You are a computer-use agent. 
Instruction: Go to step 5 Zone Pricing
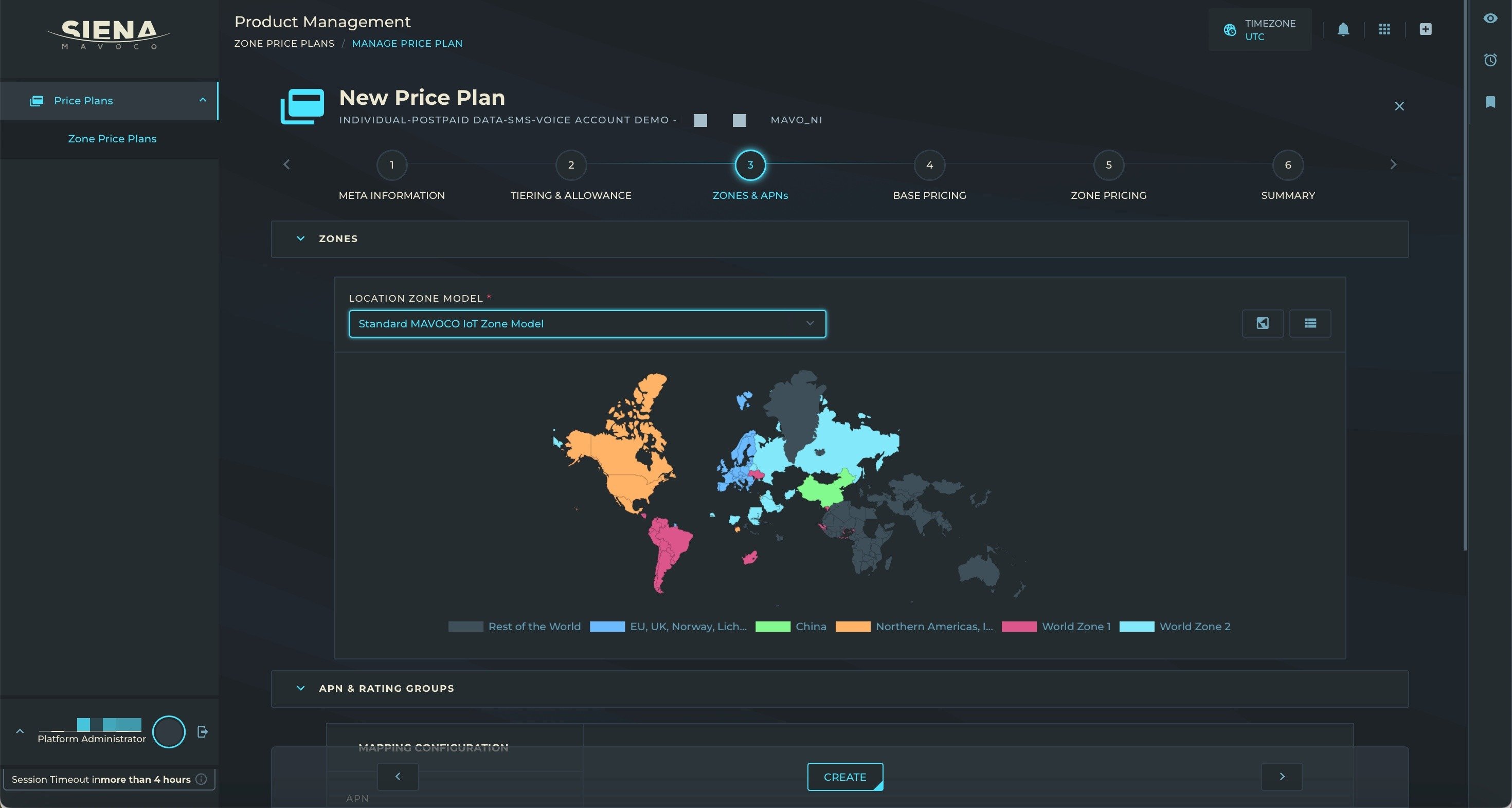coord(1108,165)
